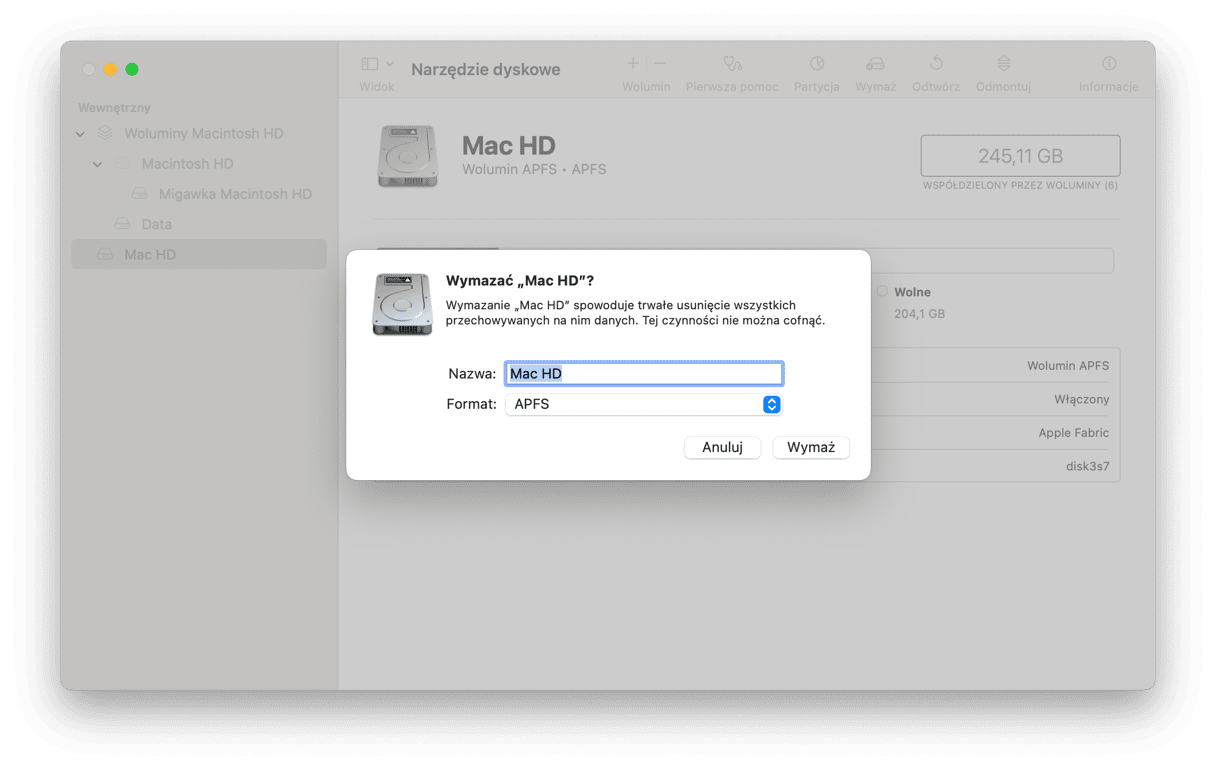
Task: Confirm with the Wymaż dialog button
Action: click(811, 447)
